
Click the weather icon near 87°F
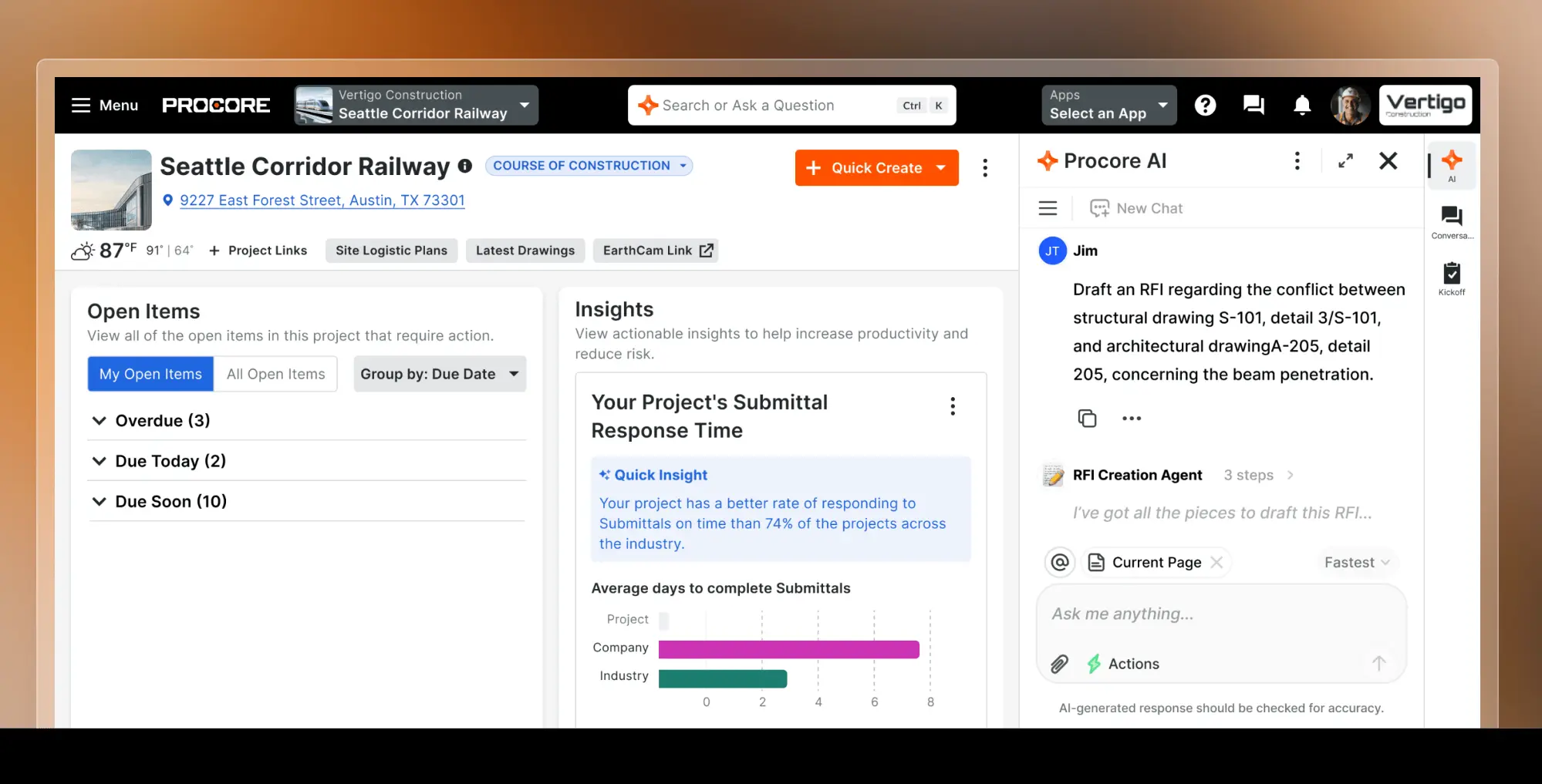(x=83, y=251)
